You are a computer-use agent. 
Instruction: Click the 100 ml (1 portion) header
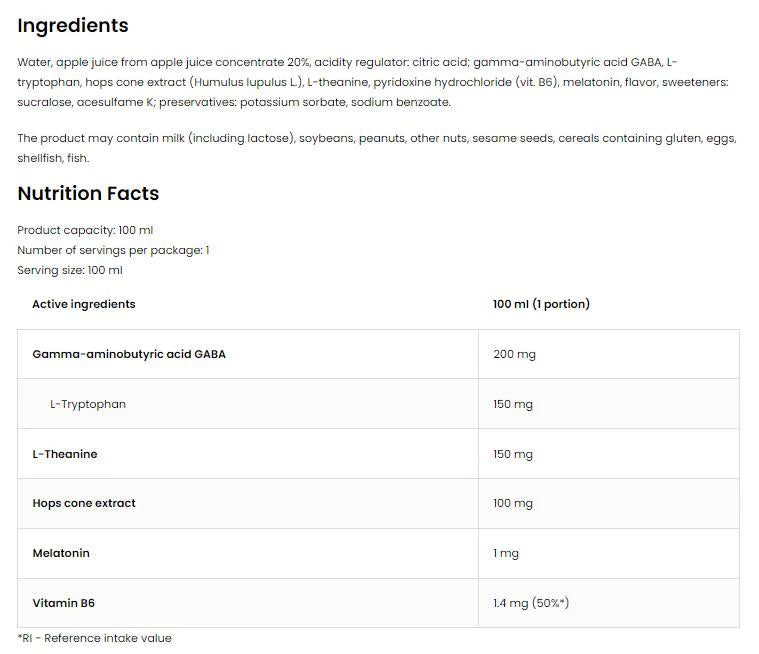tap(541, 304)
